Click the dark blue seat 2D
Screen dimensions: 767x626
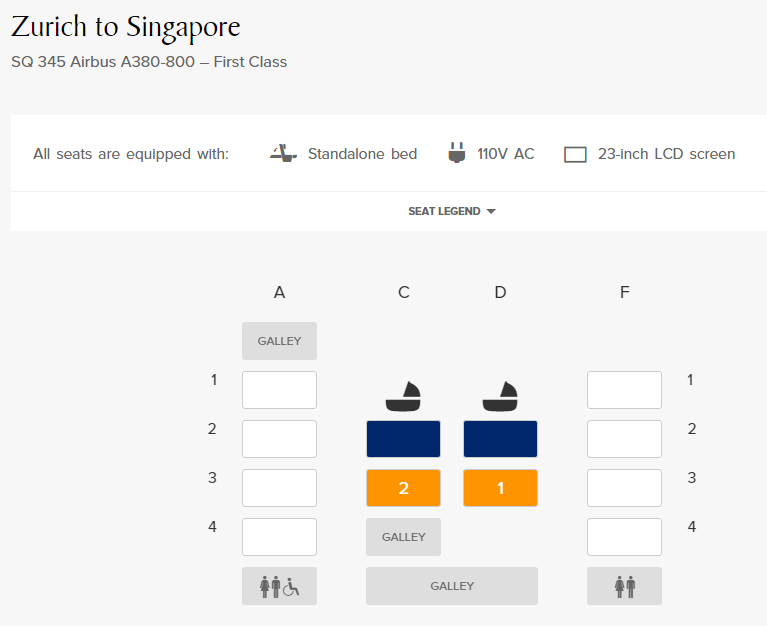click(x=500, y=439)
